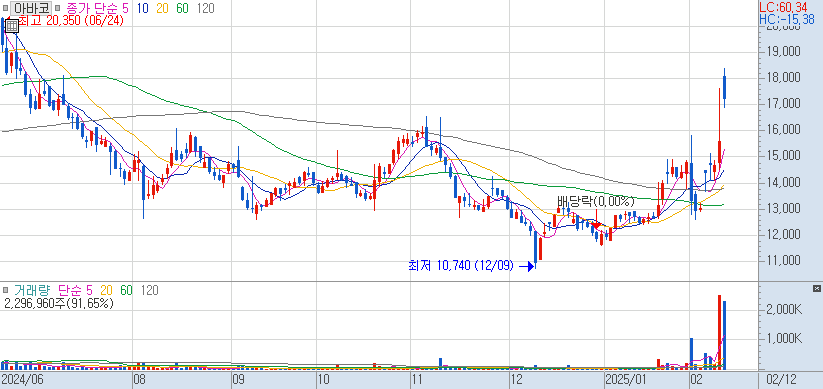Viewport: 823px width, 389px height.
Task: Click the 14,000 price axis label
Action: pyautogui.click(x=783, y=183)
